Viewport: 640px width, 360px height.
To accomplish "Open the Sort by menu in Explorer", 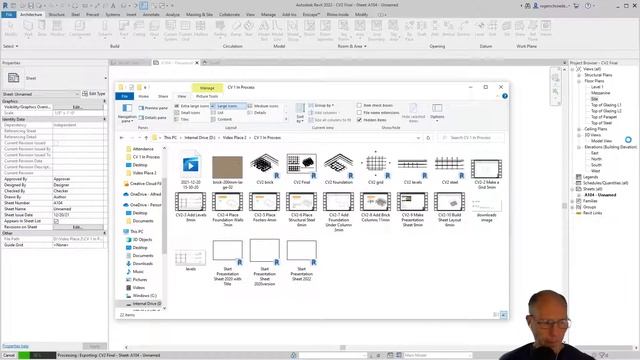I will (300, 113).
